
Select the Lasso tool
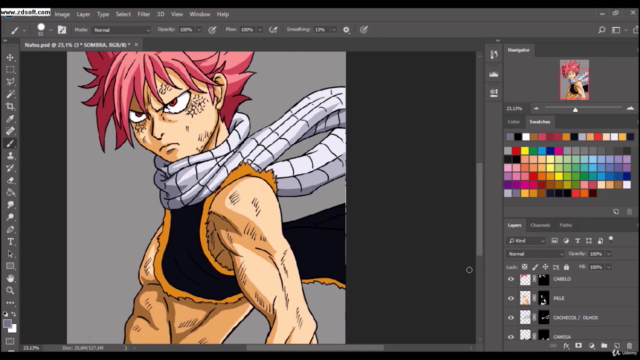[10, 82]
